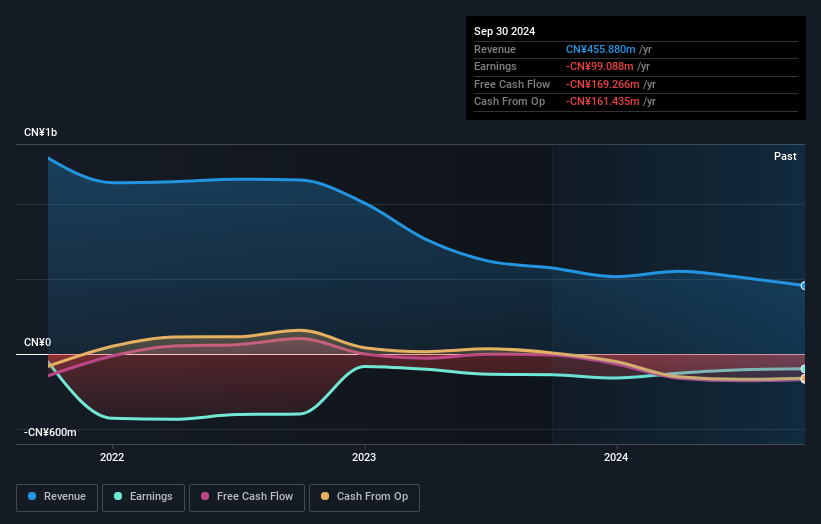The height and width of the screenshot is (524, 821).
Task: Select the Earnings endpoint marker on the chart
Action: click(x=804, y=369)
